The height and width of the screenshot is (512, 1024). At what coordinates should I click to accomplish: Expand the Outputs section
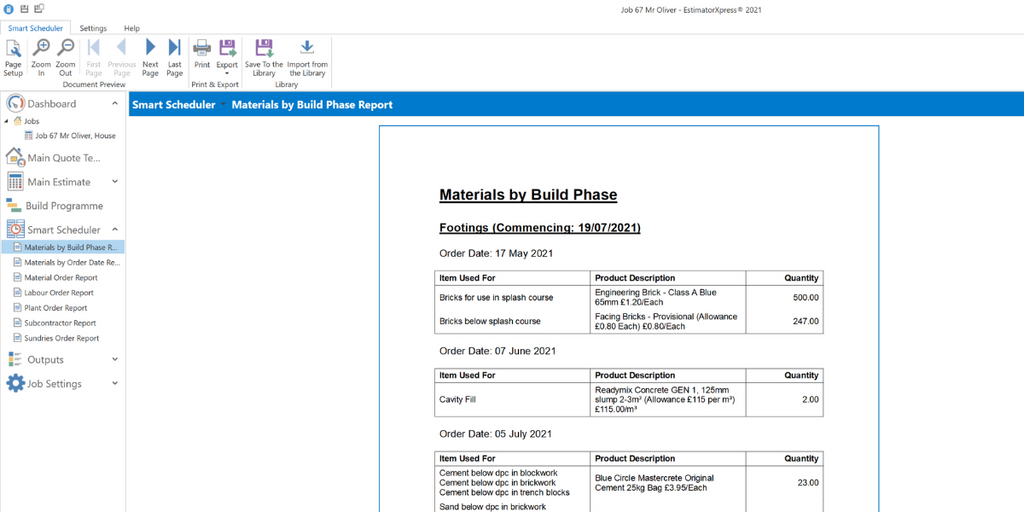(x=114, y=360)
